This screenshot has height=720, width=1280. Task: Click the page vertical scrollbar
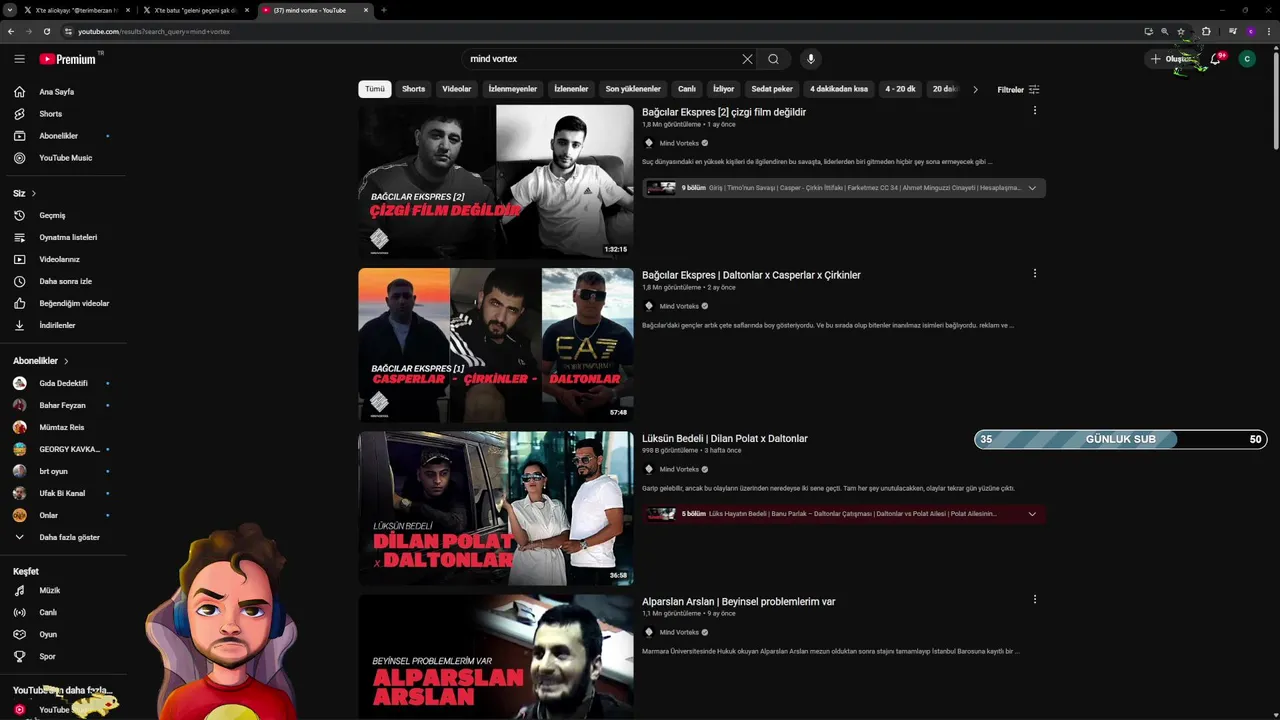coord(1275,100)
